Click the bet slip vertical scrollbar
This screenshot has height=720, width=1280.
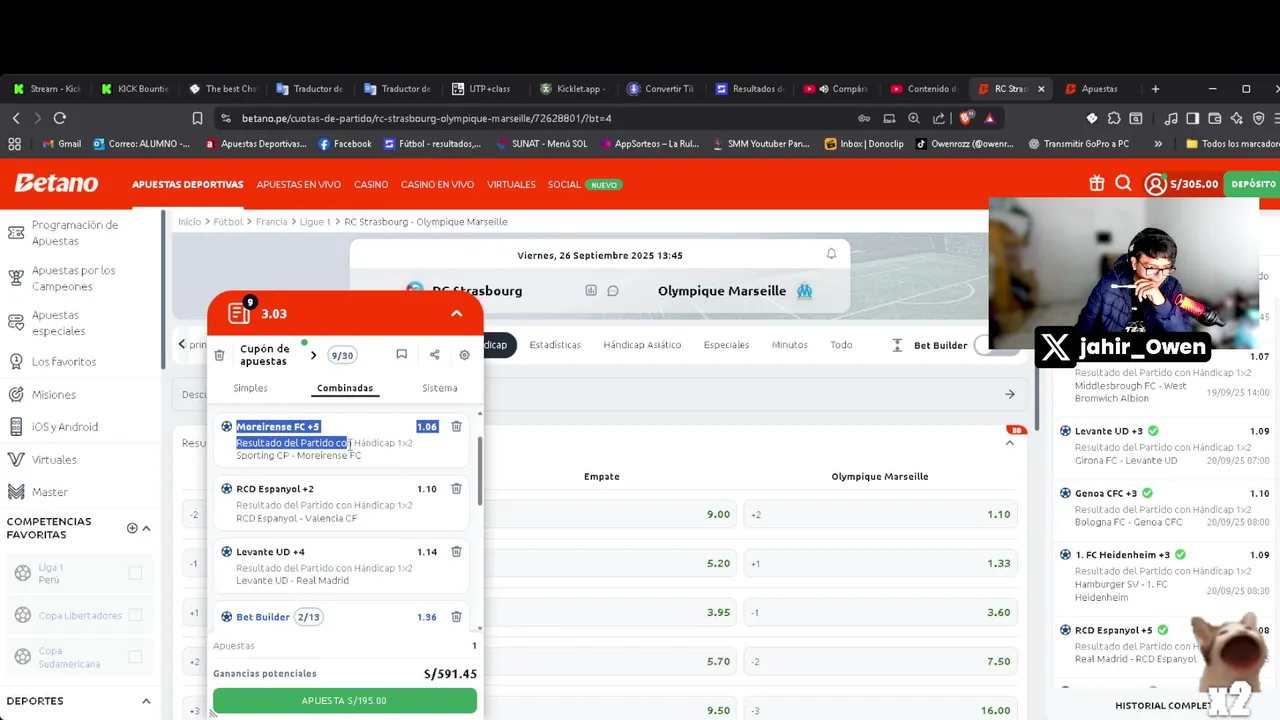click(x=480, y=470)
